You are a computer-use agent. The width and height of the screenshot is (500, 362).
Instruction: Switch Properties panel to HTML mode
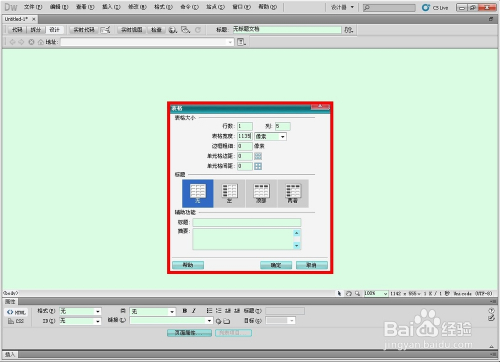[17, 312]
